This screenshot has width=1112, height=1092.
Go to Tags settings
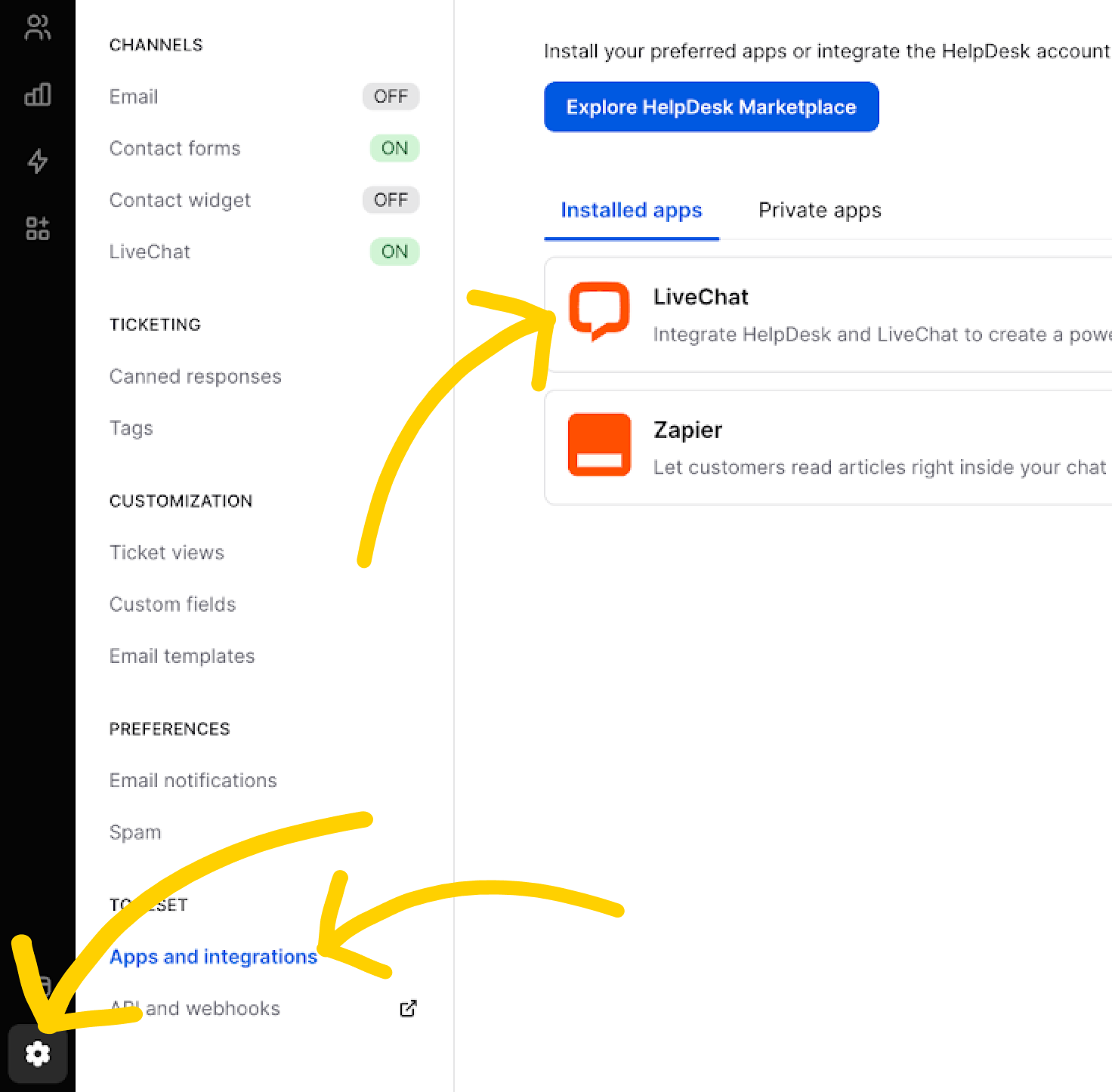pyautogui.click(x=131, y=428)
